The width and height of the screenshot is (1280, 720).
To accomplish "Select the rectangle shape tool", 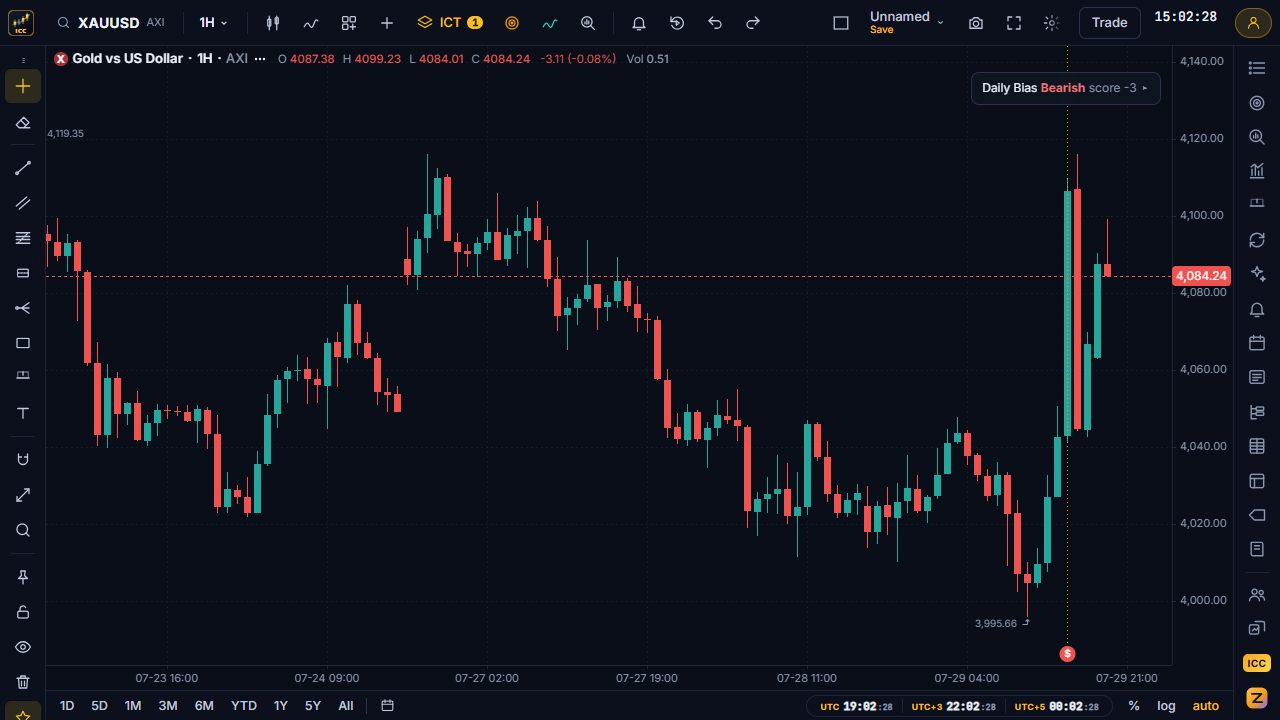I will pyautogui.click(x=23, y=343).
